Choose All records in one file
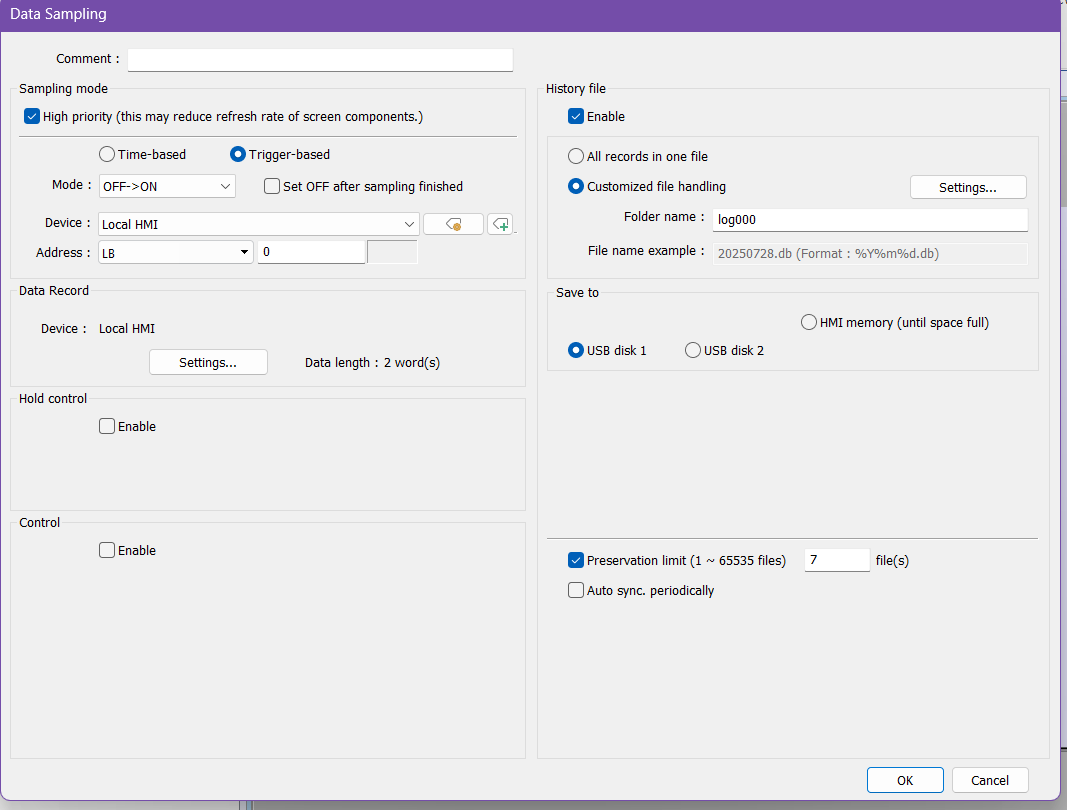 click(x=576, y=157)
